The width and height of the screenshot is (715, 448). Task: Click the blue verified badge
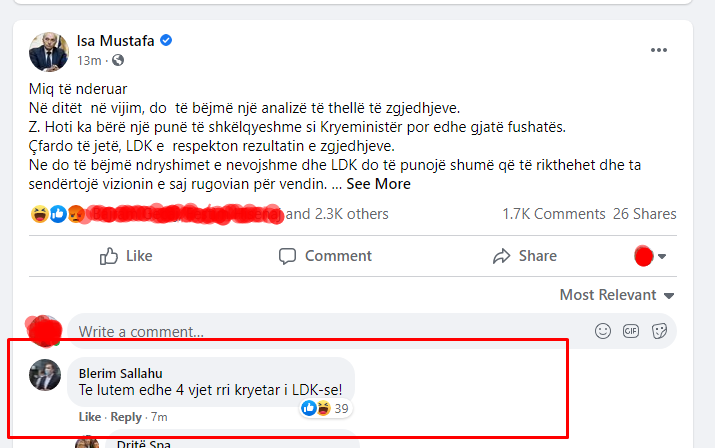tap(167, 41)
